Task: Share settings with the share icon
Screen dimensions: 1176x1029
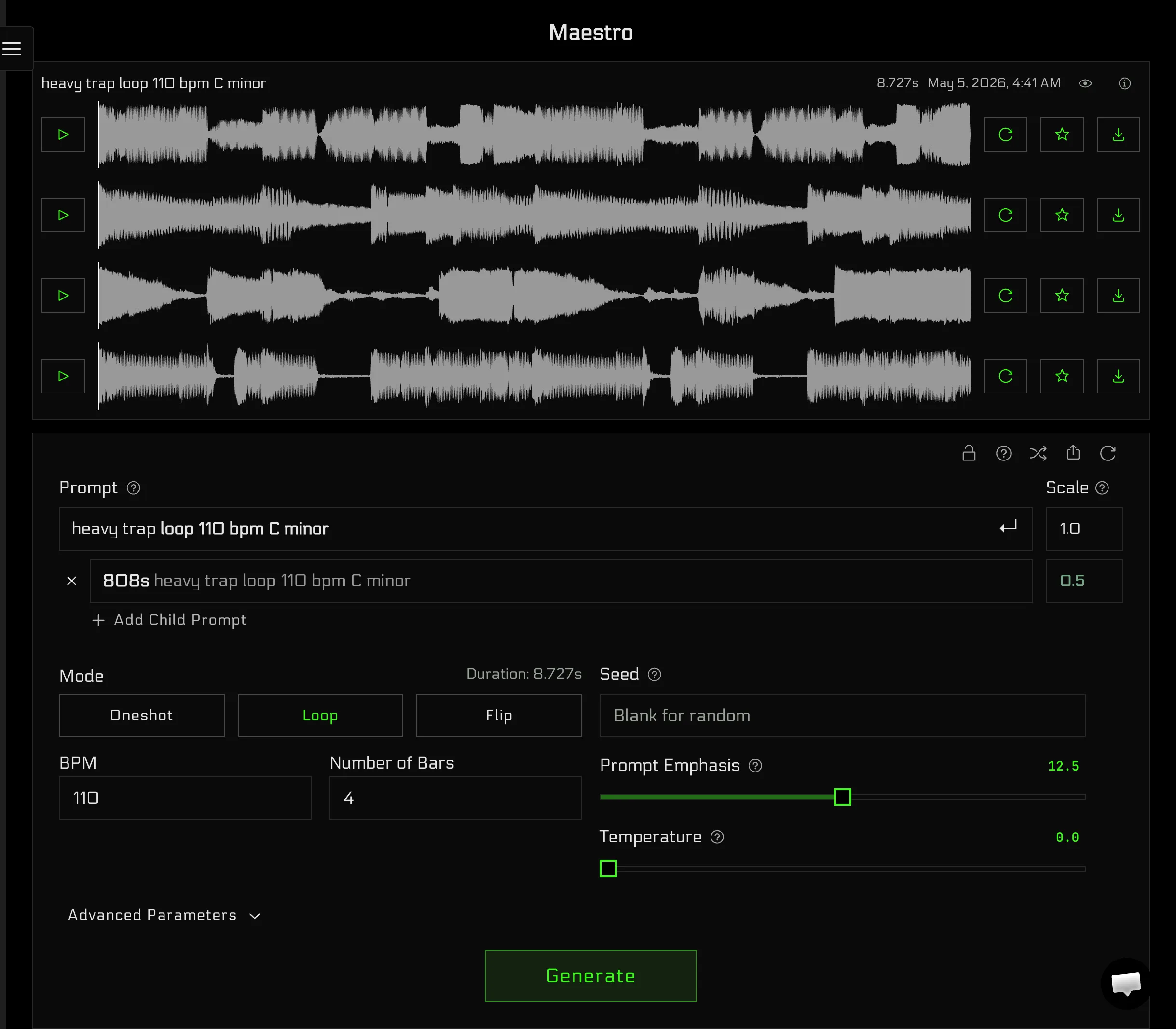Action: pos(1073,452)
